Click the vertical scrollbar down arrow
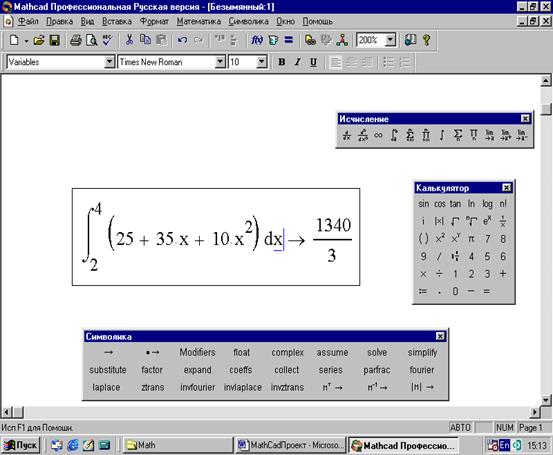 pyautogui.click(x=546, y=400)
